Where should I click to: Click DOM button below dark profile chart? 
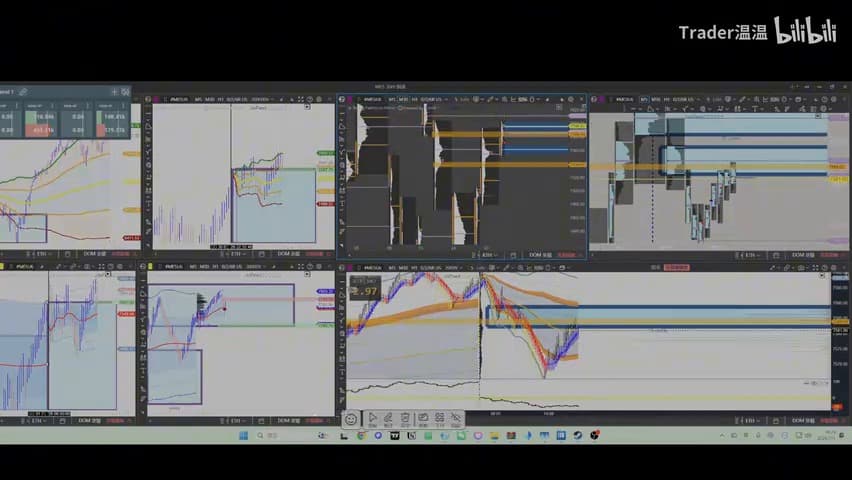tap(540, 254)
